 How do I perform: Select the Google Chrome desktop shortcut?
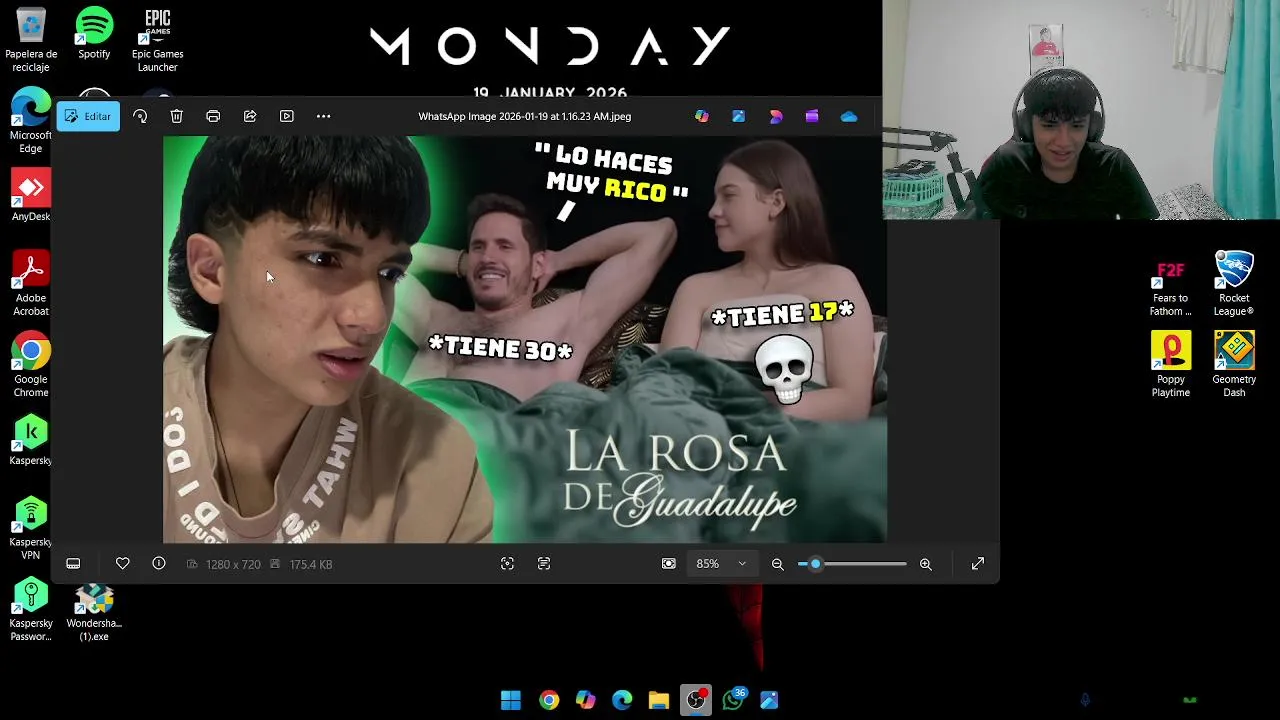click(31, 364)
